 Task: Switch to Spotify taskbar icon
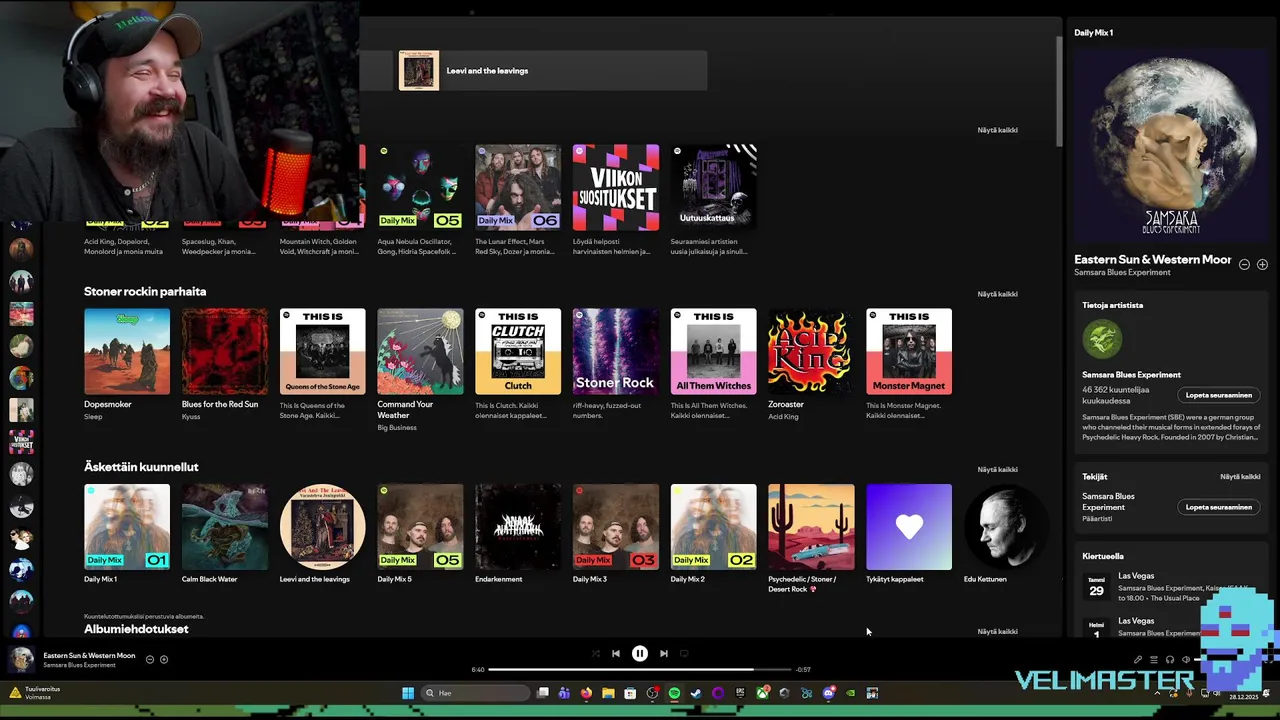click(674, 693)
